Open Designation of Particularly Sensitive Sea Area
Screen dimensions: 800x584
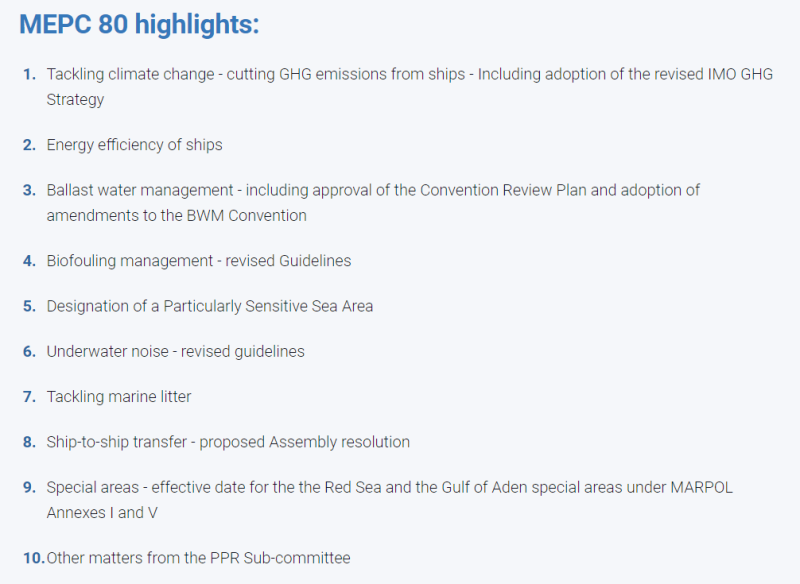(x=210, y=306)
